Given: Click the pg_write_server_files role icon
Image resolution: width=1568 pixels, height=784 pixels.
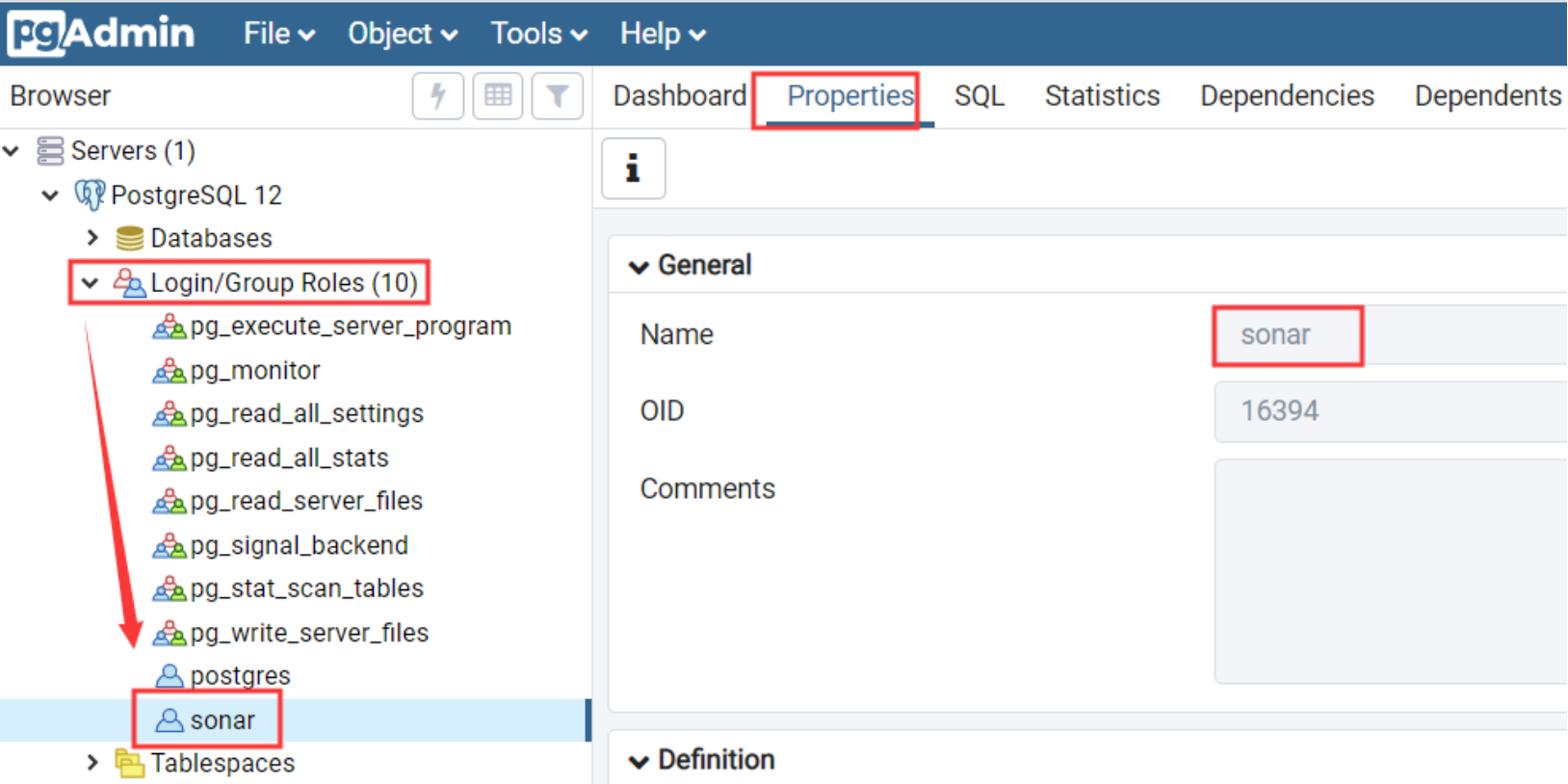Looking at the screenshot, I should click(x=169, y=633).
